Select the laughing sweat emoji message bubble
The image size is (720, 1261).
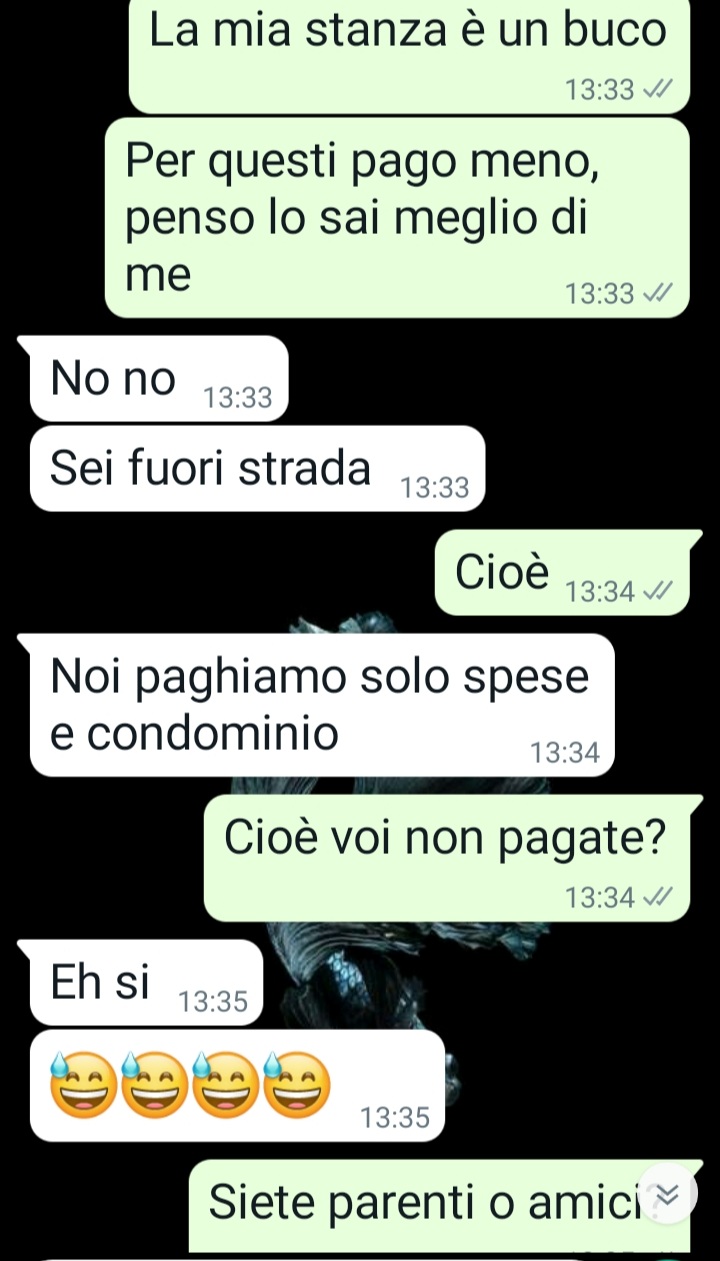coord(237,1085)
